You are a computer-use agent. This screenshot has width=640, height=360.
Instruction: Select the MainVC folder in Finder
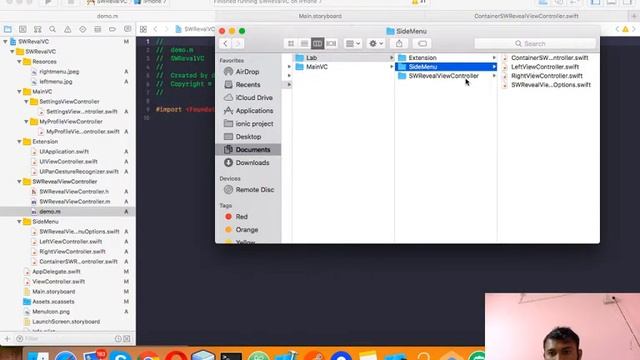[x=343, y=67]
